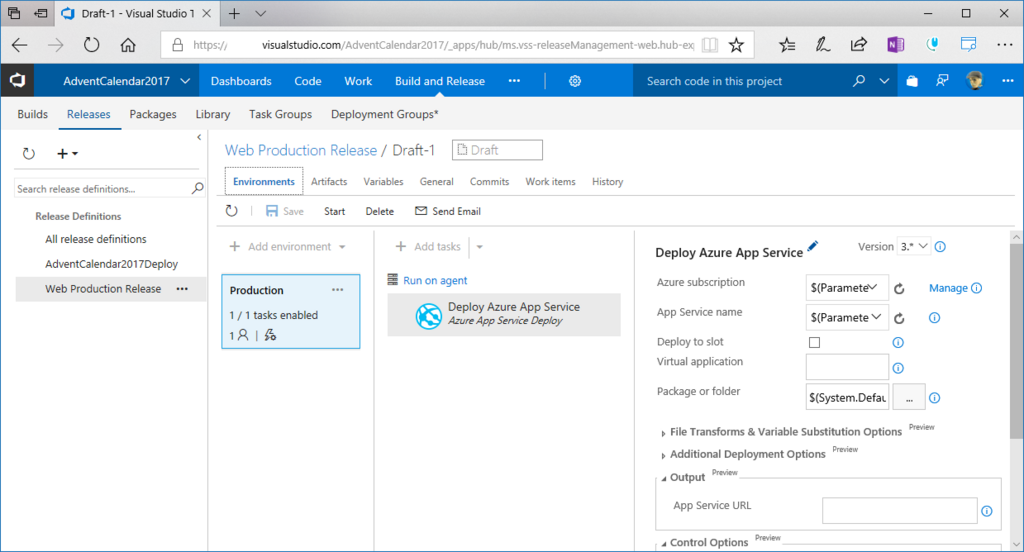The width and height of the screenshot is (1024, 552).
Task: Click the browser Share icon
Action: pyautogui.click(x=858, y=44)
